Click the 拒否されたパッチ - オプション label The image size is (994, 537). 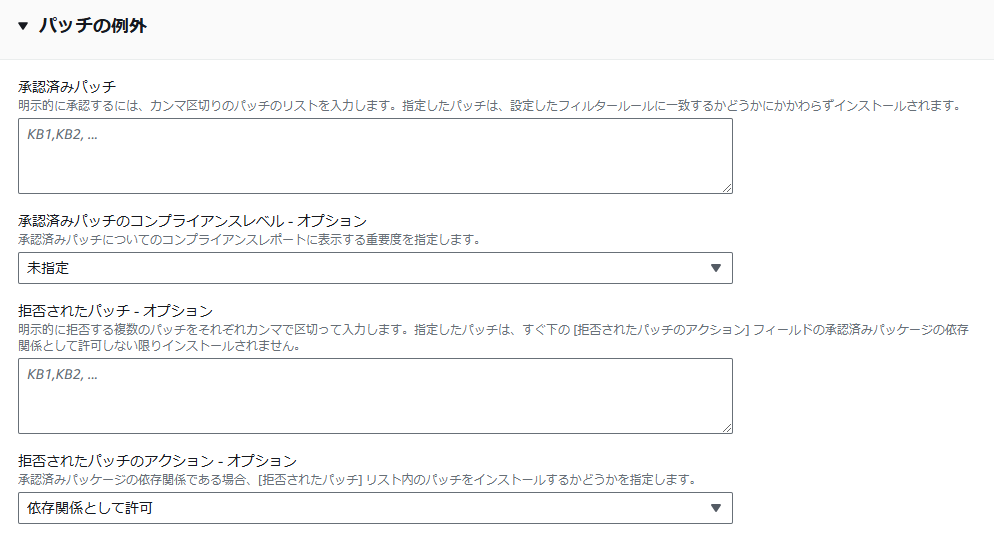tap(115, 311)
